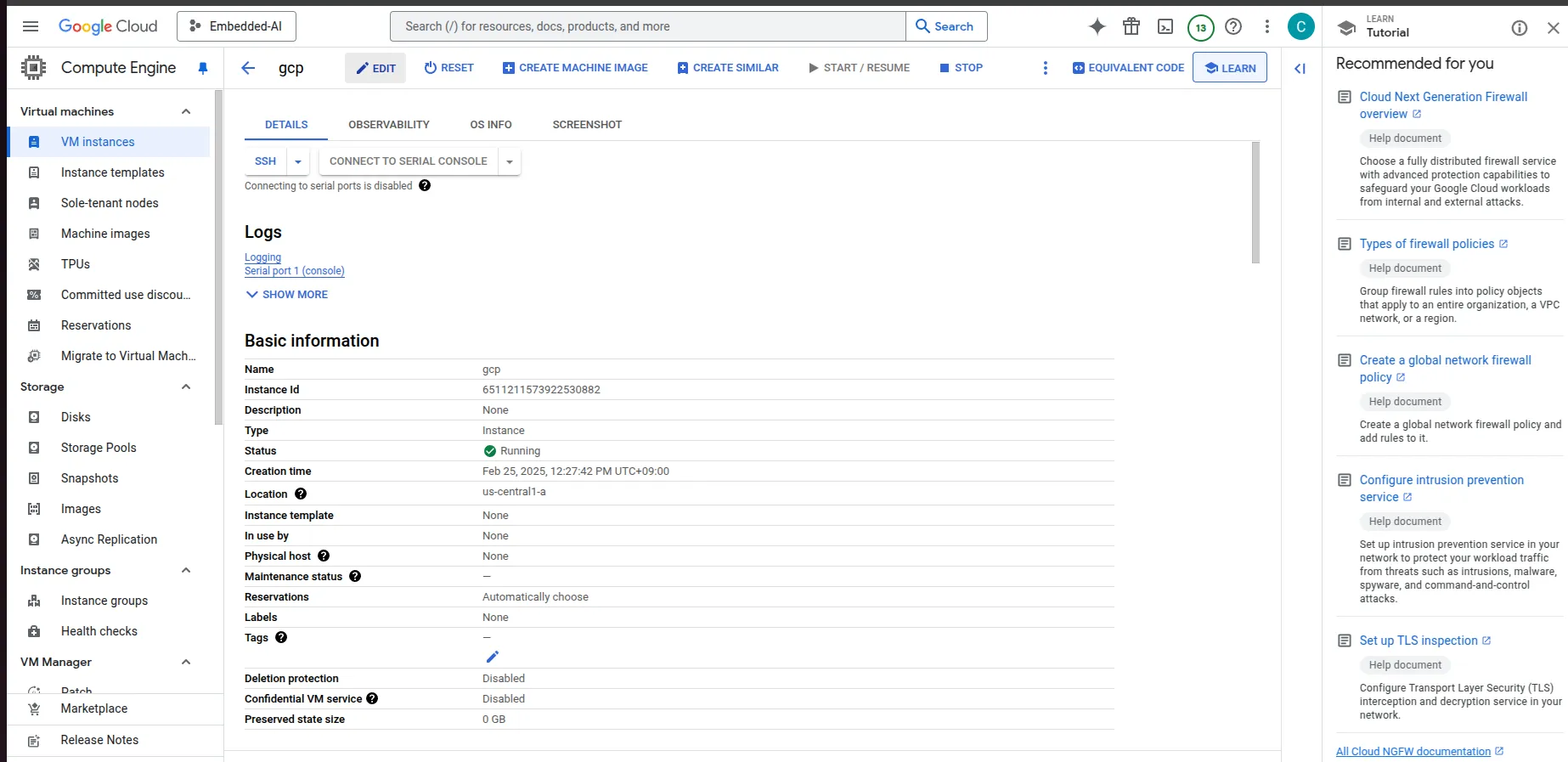Open the header more options menu
This screenshot has width=1568, height=762.
point(1266,26)
